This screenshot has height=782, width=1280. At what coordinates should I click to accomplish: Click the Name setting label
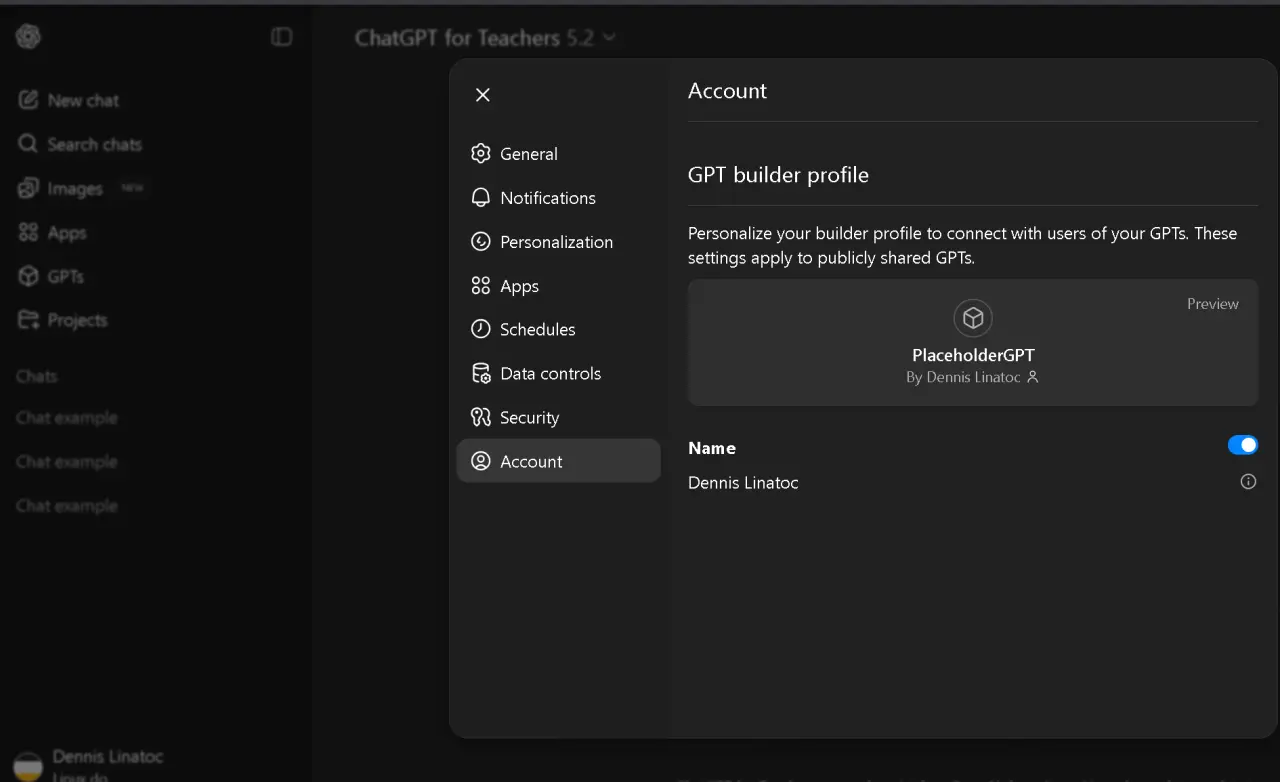[712, 448]
